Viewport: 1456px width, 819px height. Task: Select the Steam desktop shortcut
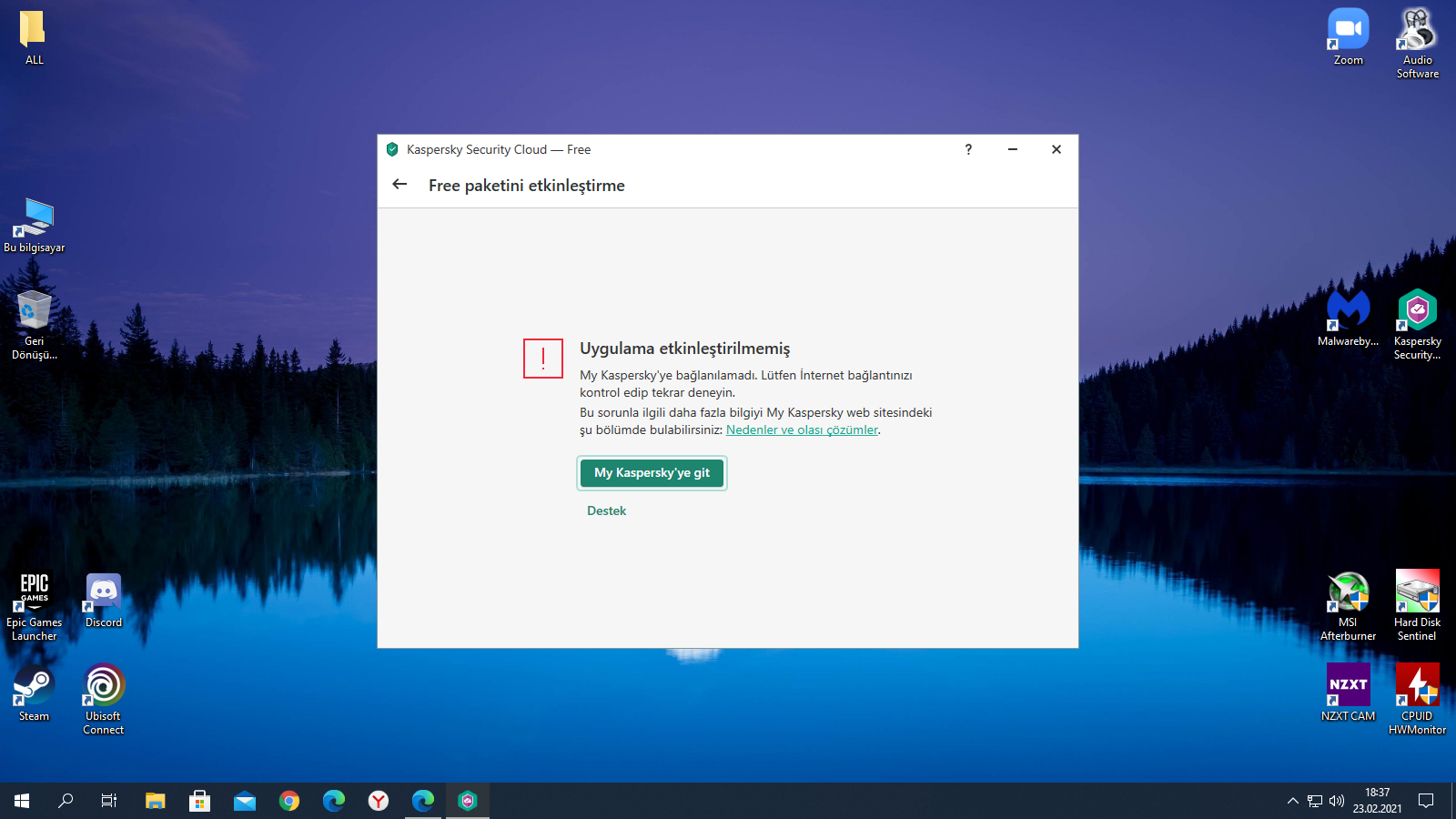coord(34,694)
